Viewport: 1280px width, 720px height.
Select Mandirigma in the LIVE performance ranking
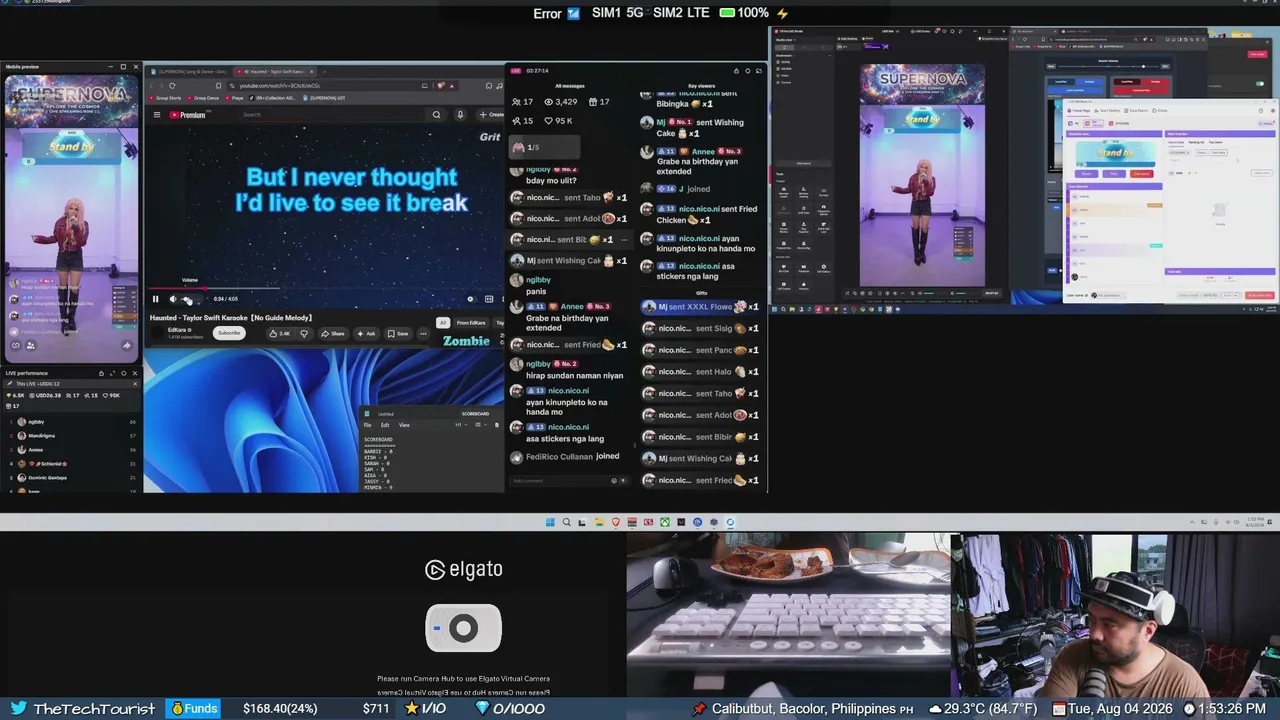[70, 436]
